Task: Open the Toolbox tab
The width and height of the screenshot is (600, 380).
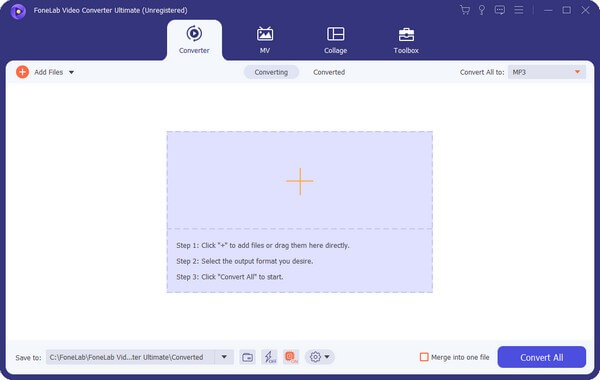Action: point(406,40)
